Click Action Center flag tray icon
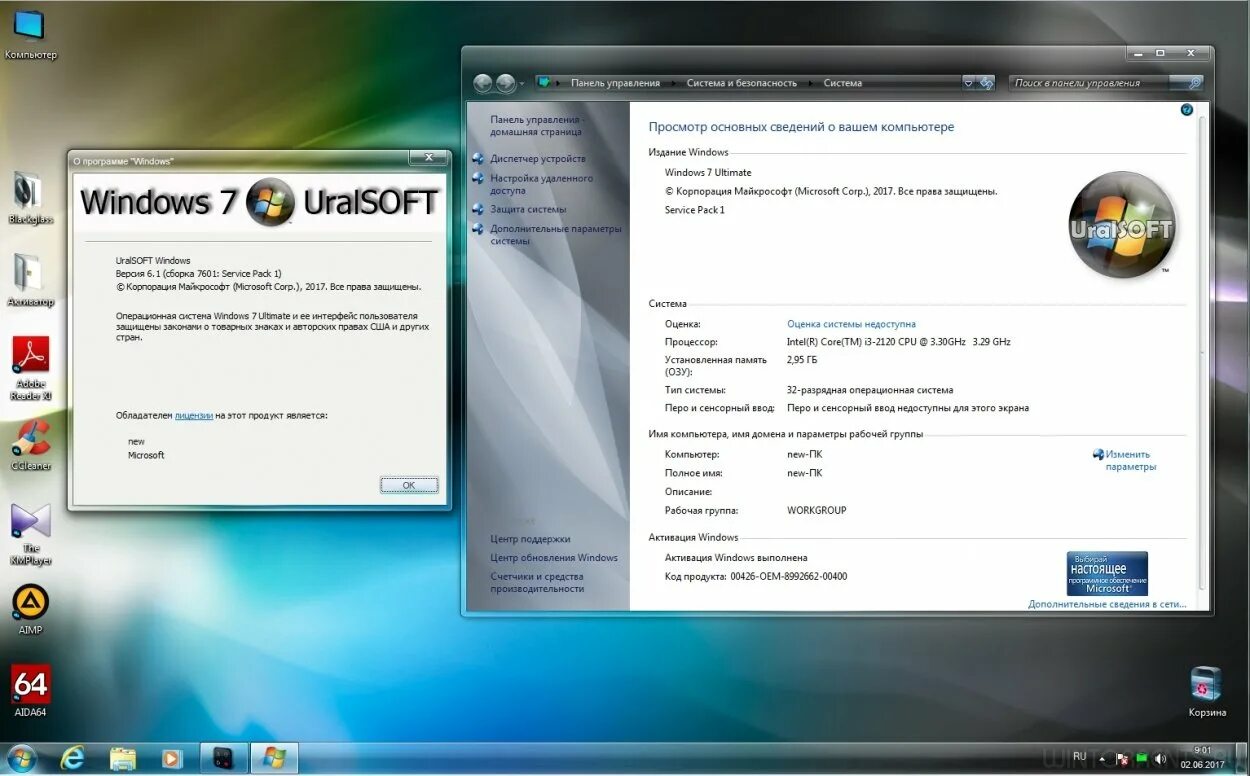This screenshot has height=776, width=1250. click(1122, 760)
